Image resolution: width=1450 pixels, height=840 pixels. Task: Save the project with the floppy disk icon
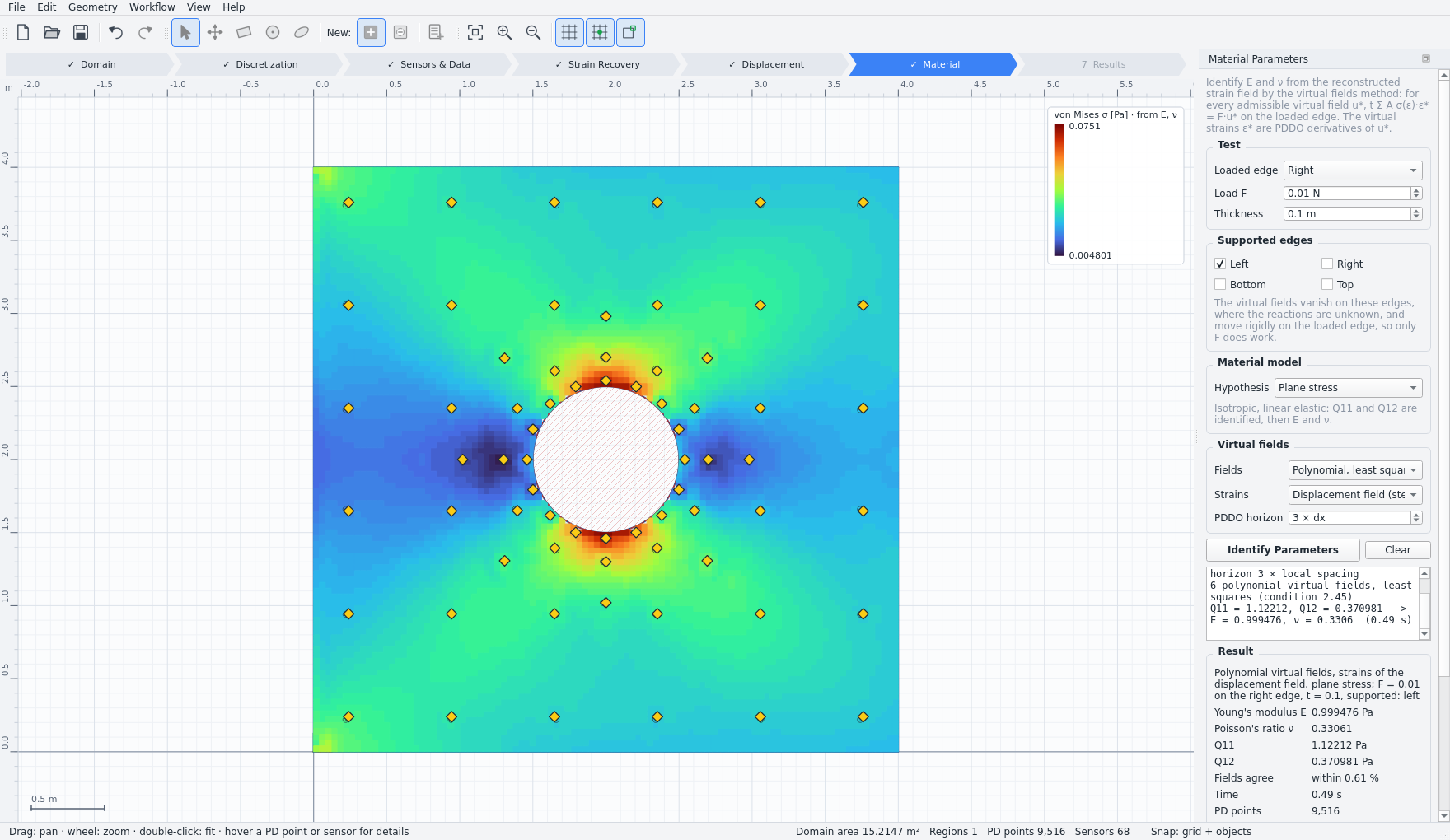(x=81, y=32)
